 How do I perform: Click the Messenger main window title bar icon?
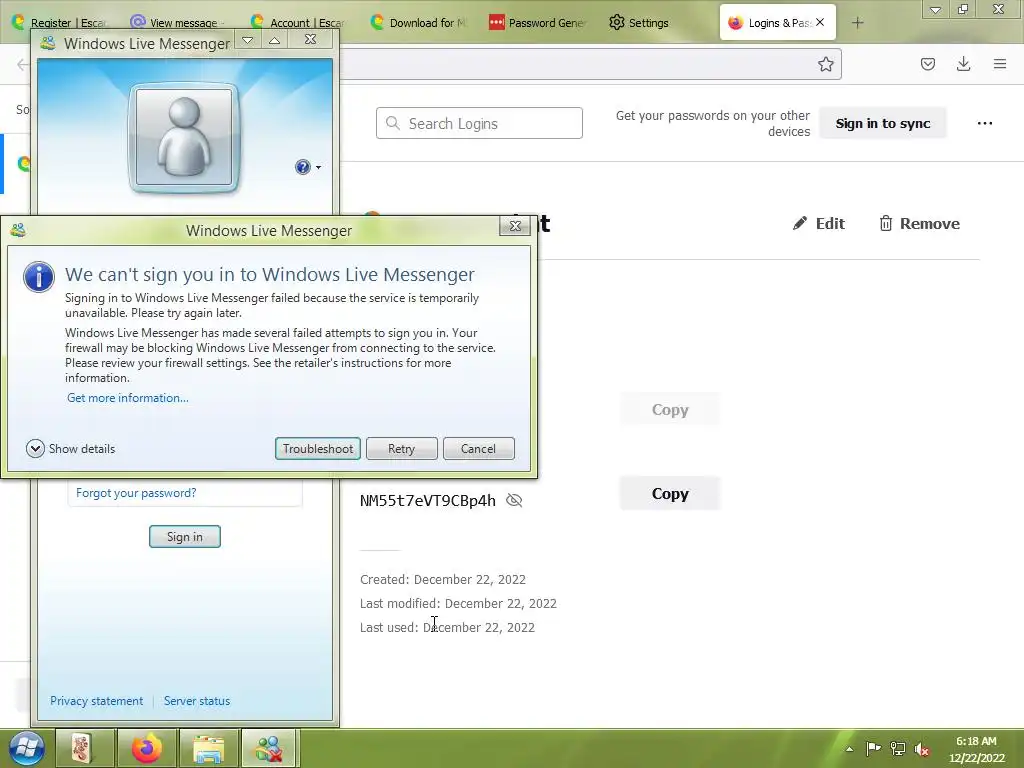click(48, 44)
